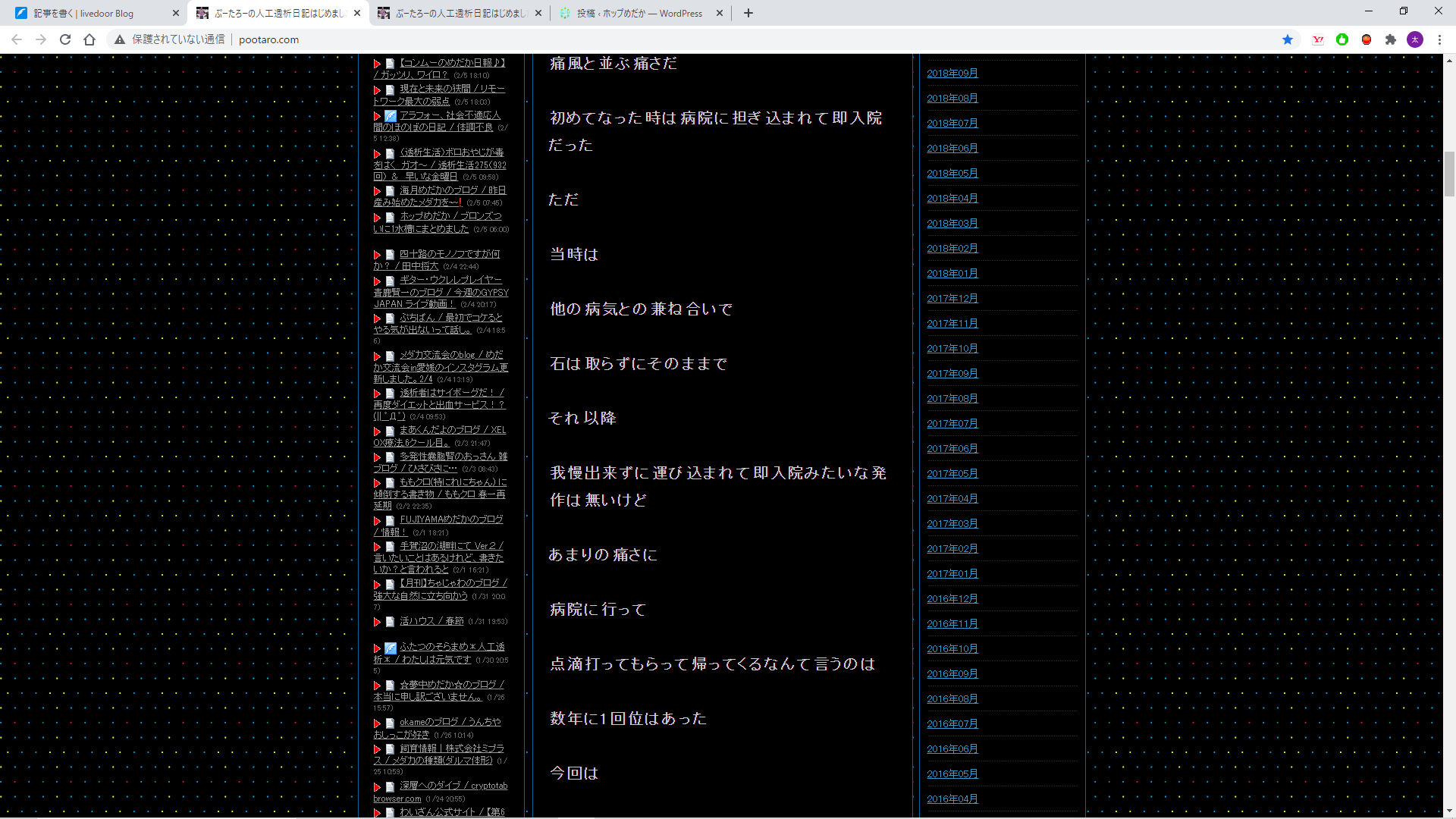Close the WordPress tab
The height and width of the screenshot is (819, 1456).
point(720,13)
